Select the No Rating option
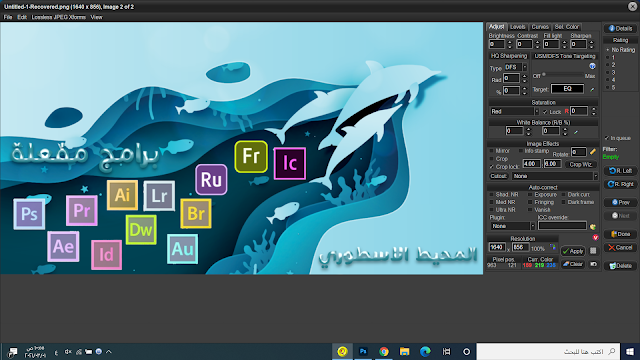The width and height of the screenshot is (640, 360). click(608, 50)
